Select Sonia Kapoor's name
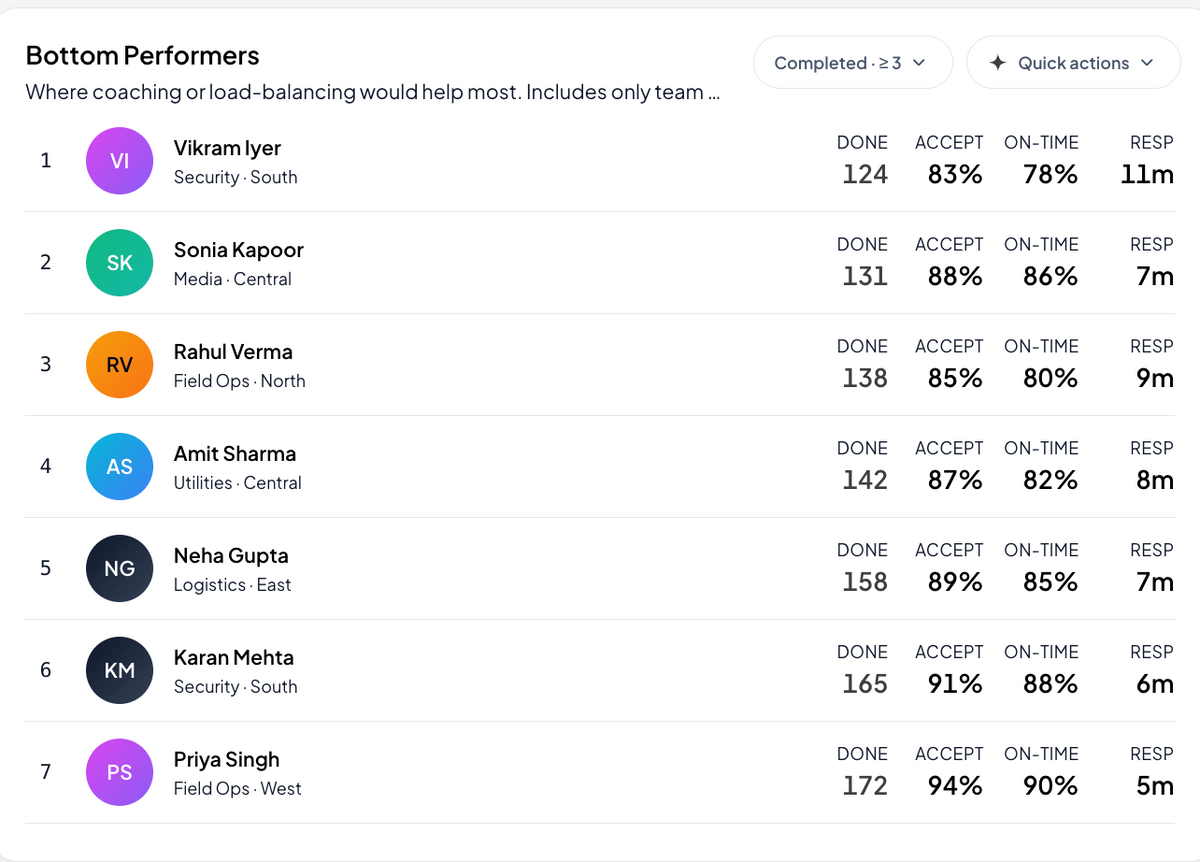1200x862 pixels. click(x=238, y=250)
